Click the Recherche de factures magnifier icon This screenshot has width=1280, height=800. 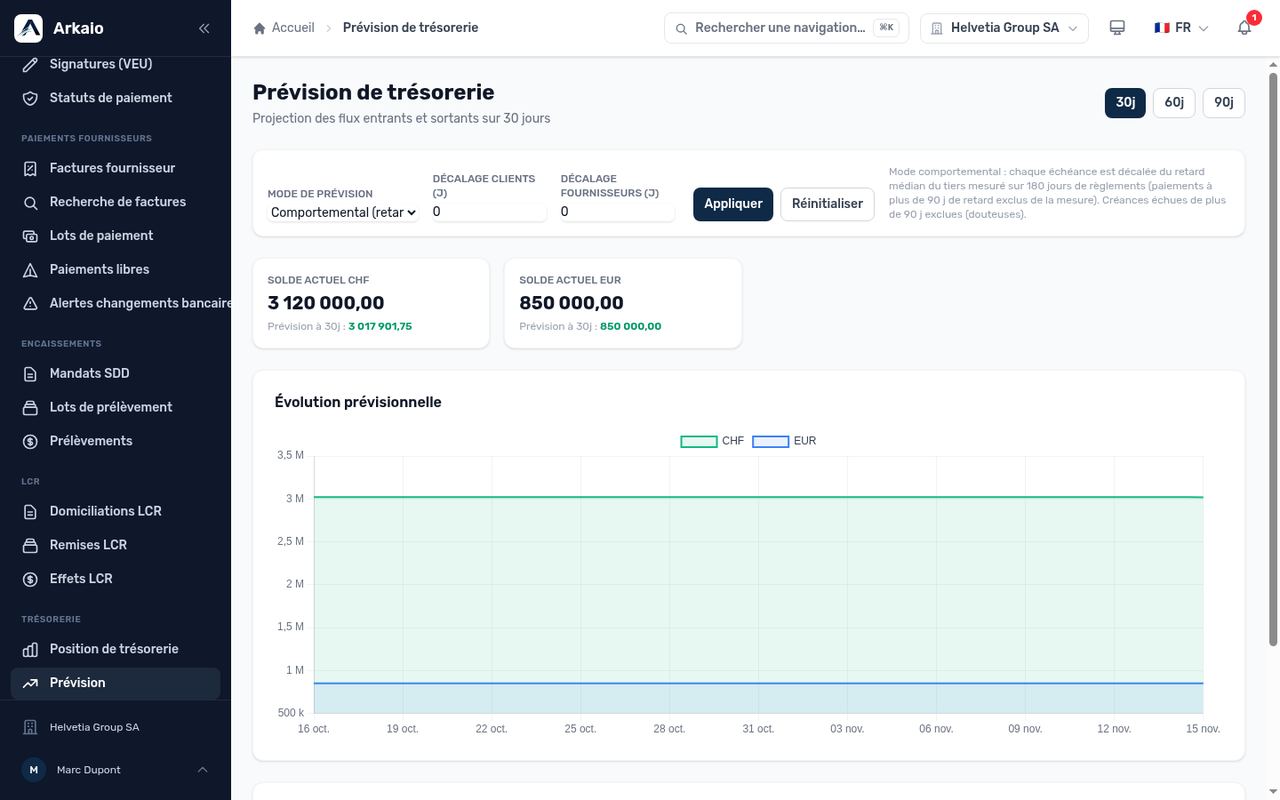(x=31, y=202)
